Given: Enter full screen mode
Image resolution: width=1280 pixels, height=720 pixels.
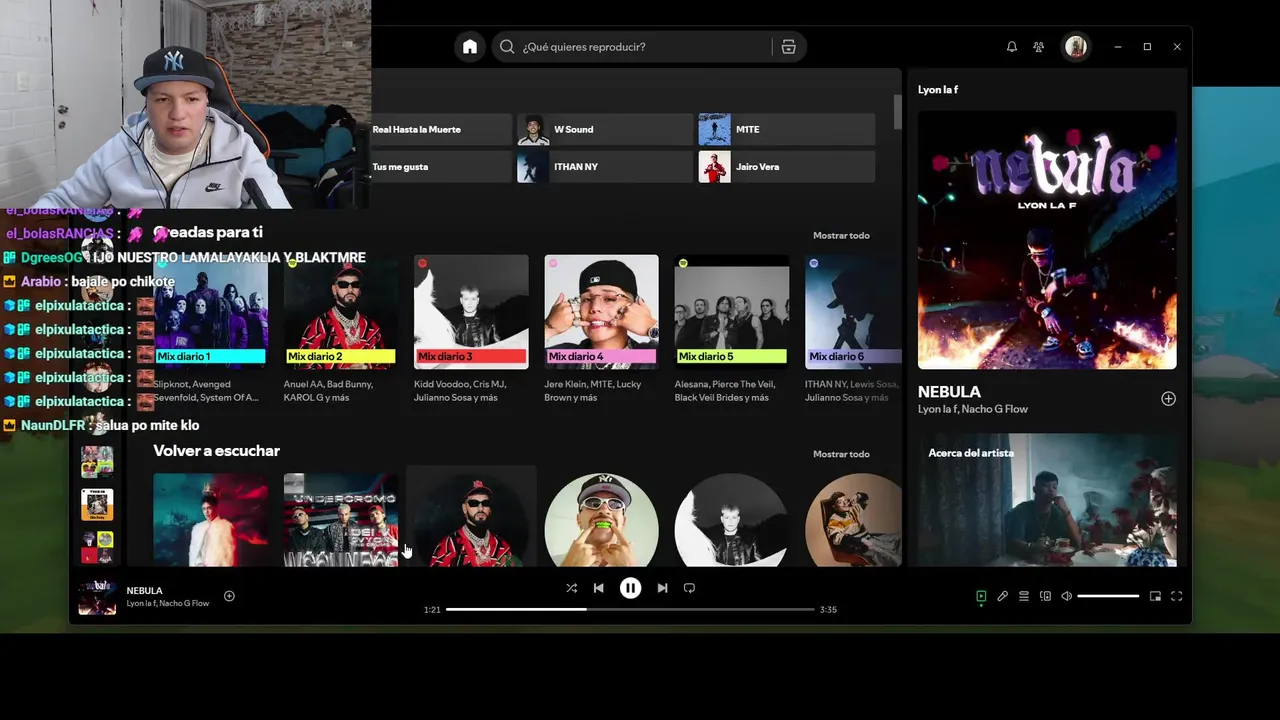Looking at the screenshot, I should pyautogui.click(x=1176, y=596).
